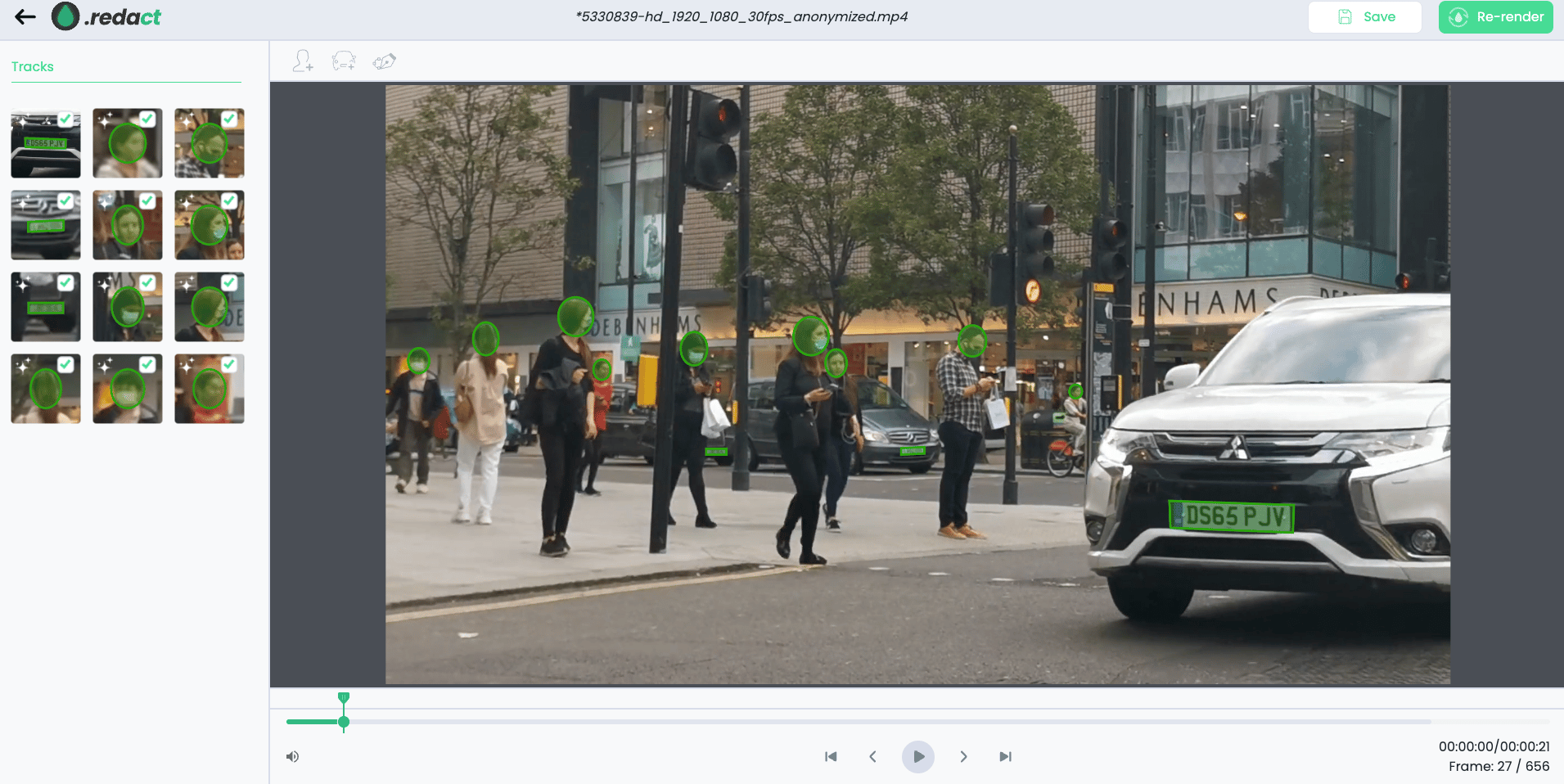Uncheck second-row middle face track checkbox
Screen dimensions: 1564x784
[x=147, y=201]
